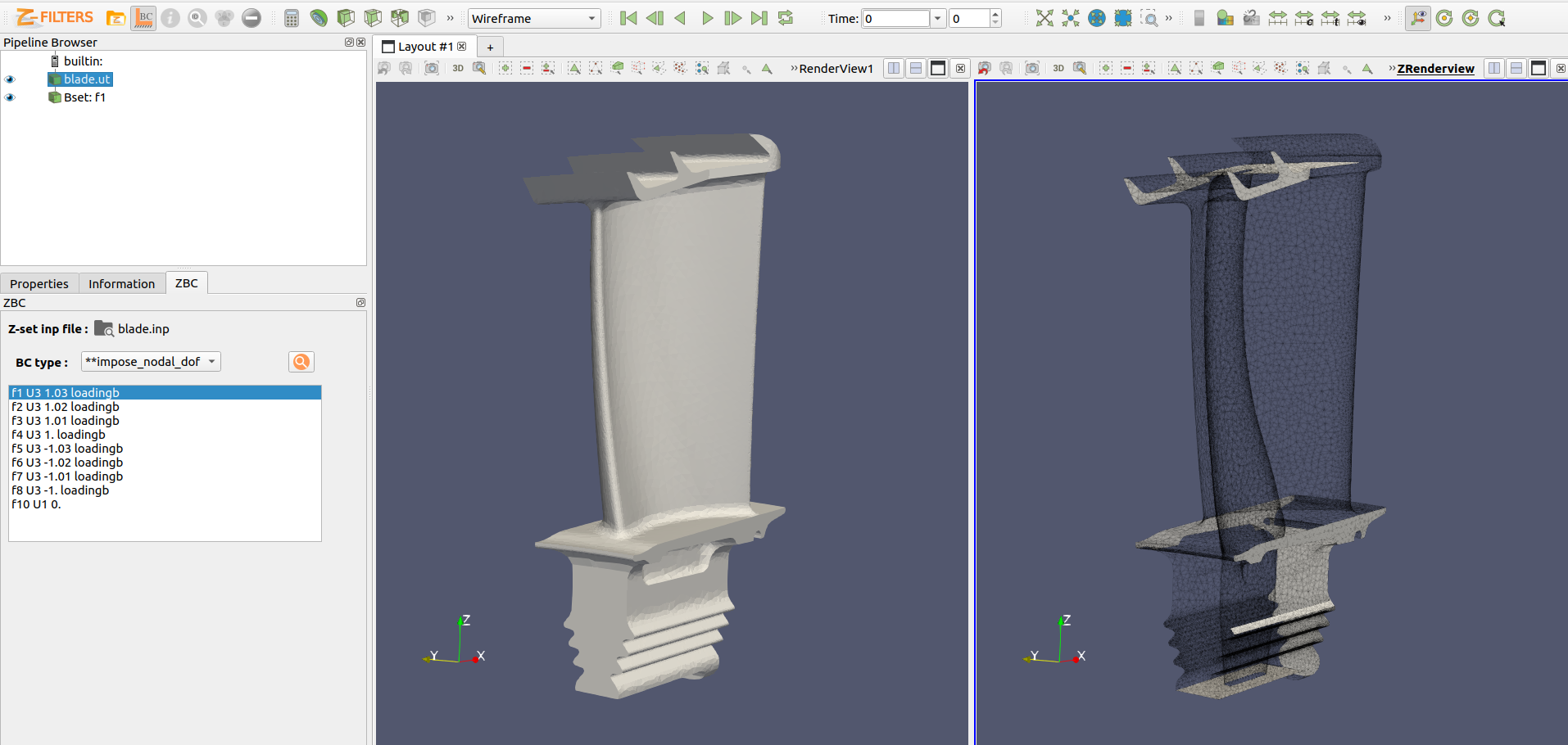Toggle animation loop button
The height and width of the screenshot is (745, 1568).
[786, 18]
